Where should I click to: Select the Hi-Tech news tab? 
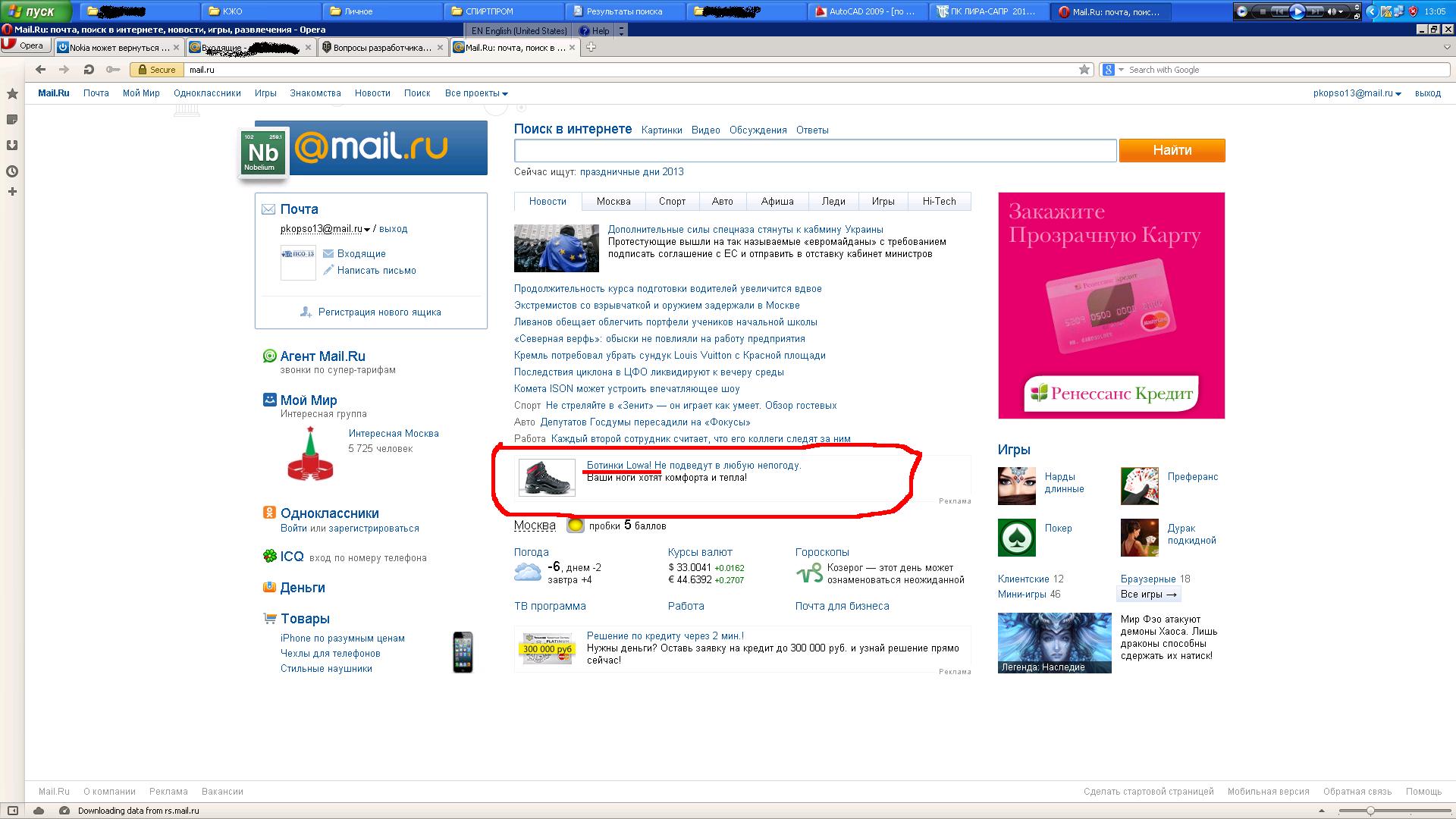[939, 202]
